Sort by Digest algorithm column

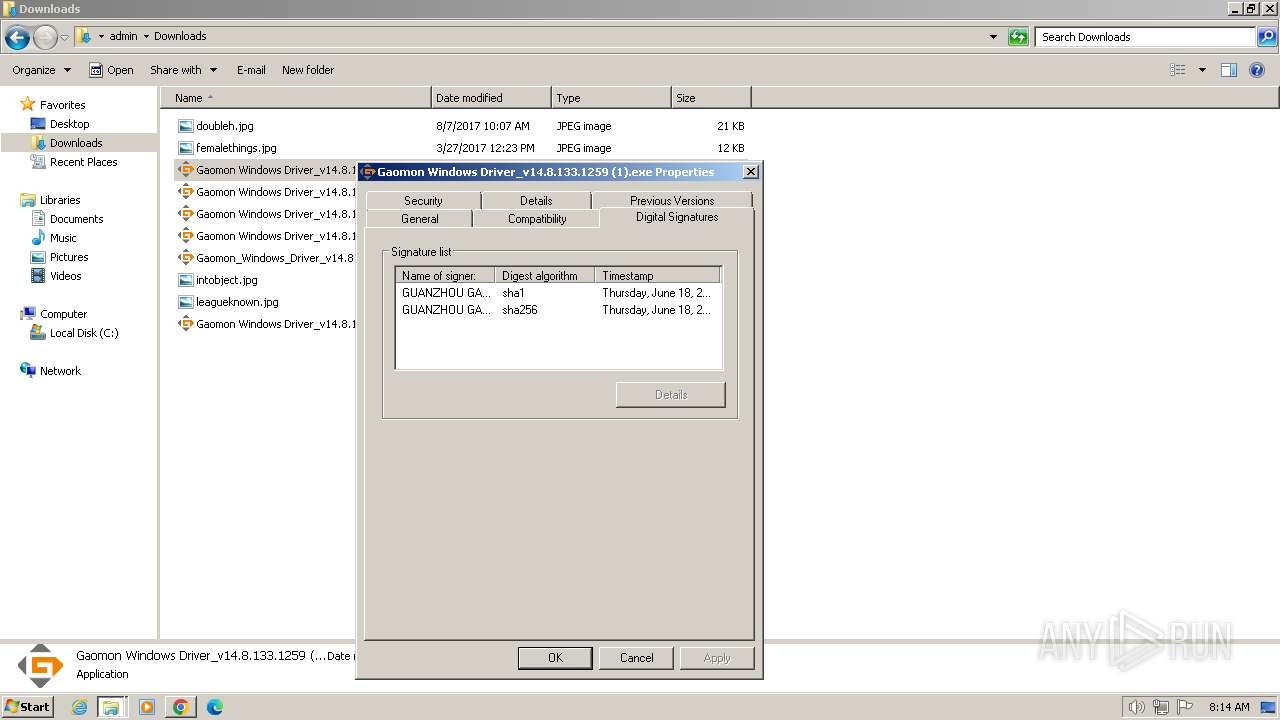pyautogui.click(x=545, y=275)
